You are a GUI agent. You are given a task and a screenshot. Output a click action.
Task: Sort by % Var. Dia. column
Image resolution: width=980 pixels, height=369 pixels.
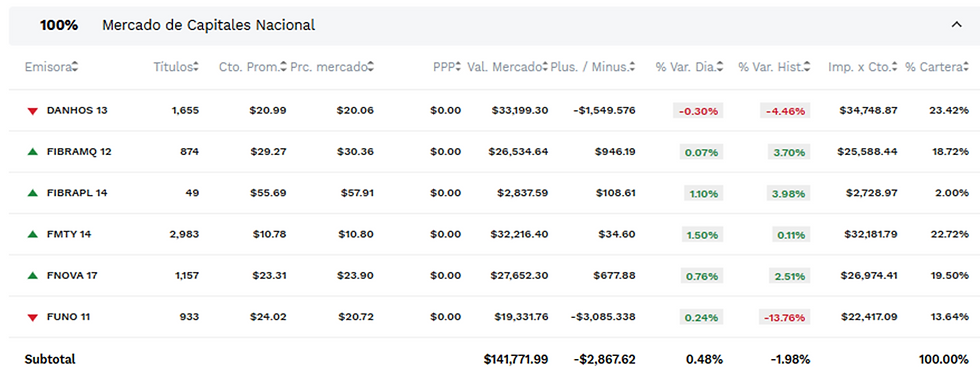(689, 67)
